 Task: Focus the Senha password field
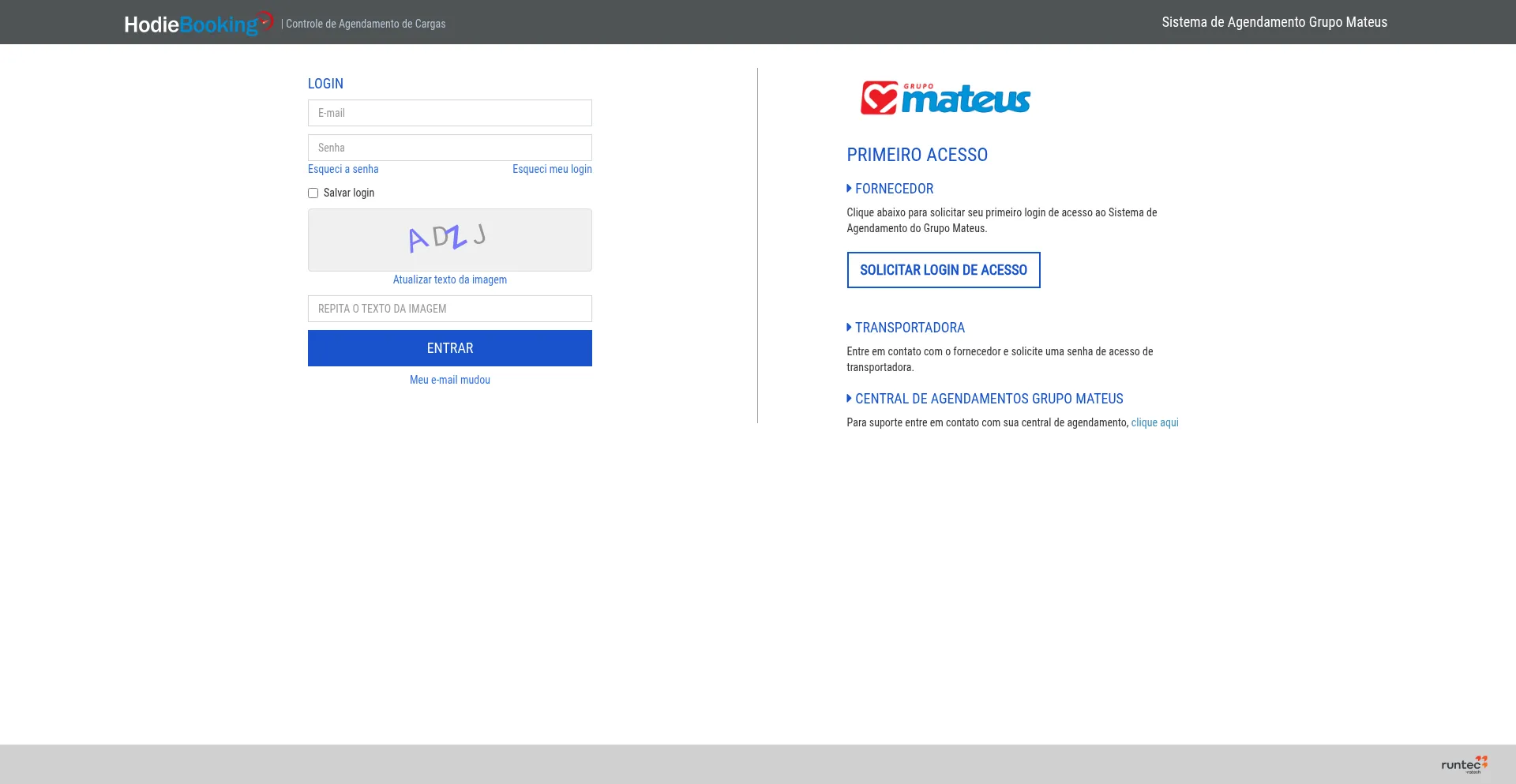click(x=450, y=148)
